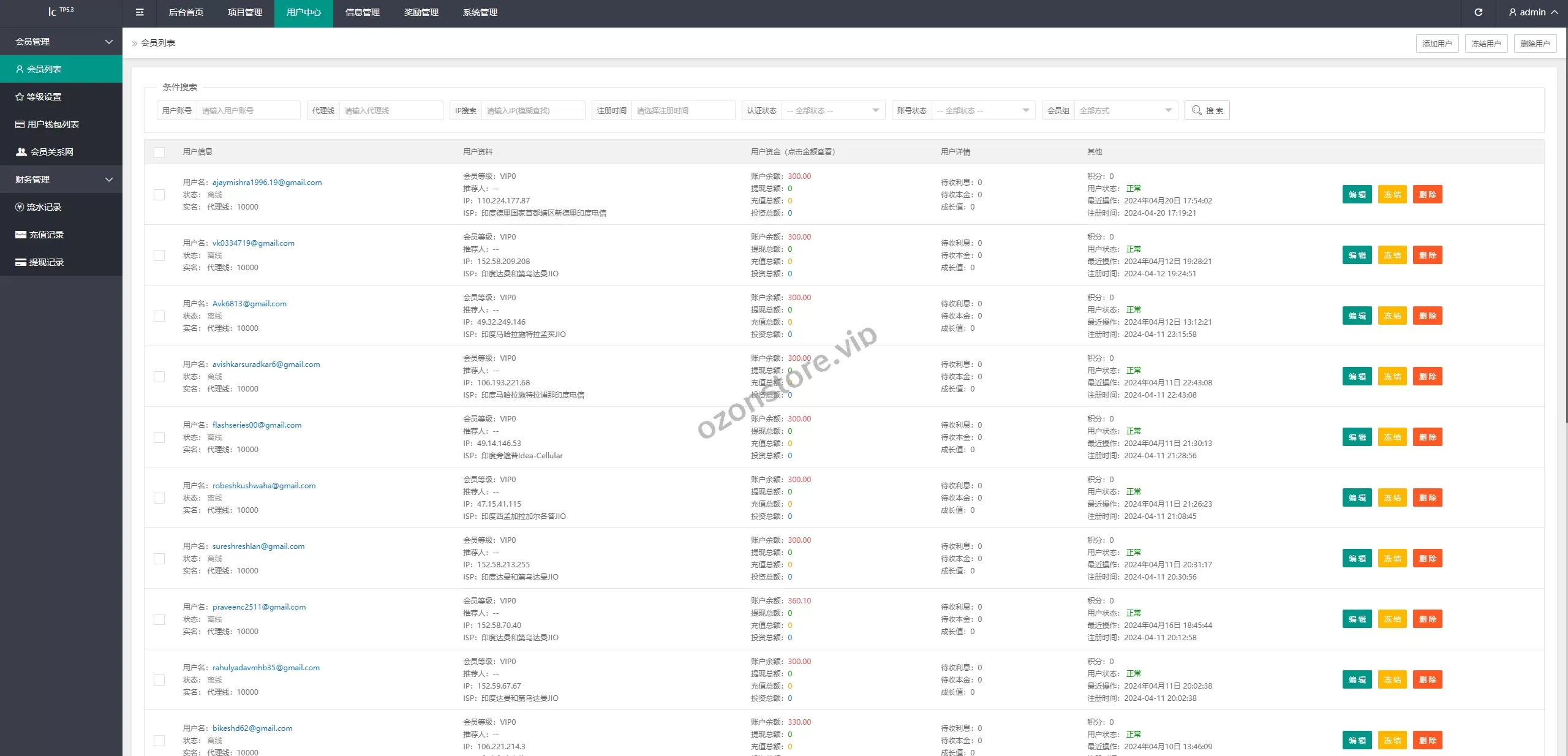
Task: Click the 添加用户 button
Action: pyautogui.click(x=1437, y=43)
